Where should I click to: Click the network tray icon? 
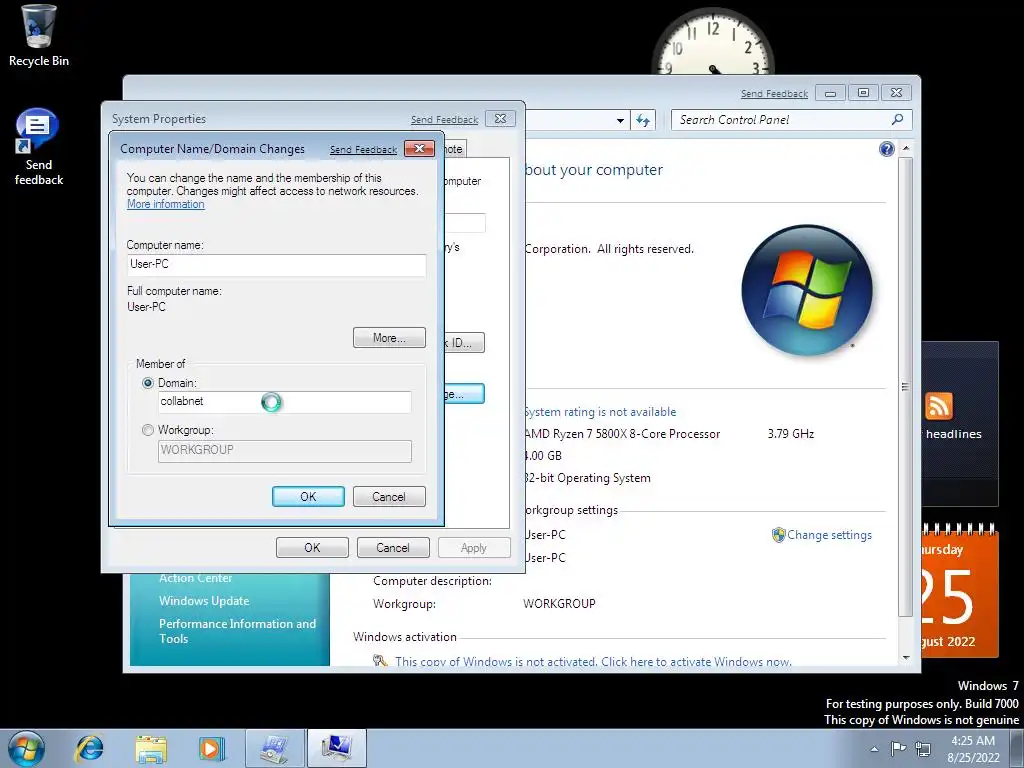pos(923,748)
